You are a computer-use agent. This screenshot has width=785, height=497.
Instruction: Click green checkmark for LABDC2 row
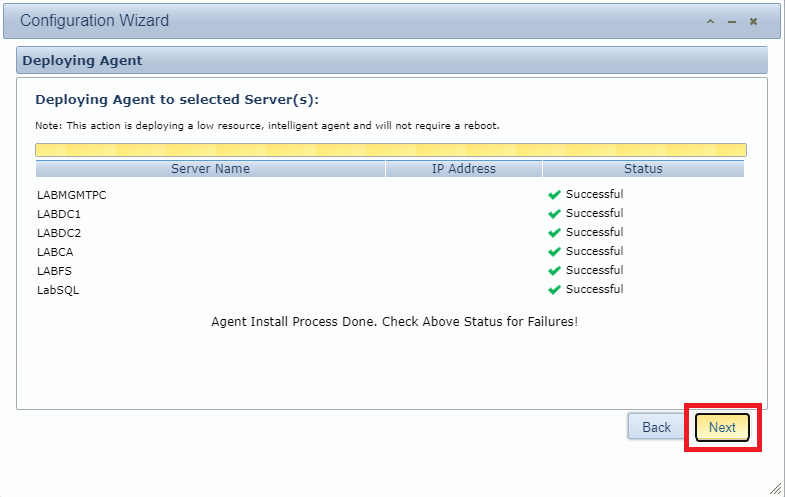click(x=554, y=233)
